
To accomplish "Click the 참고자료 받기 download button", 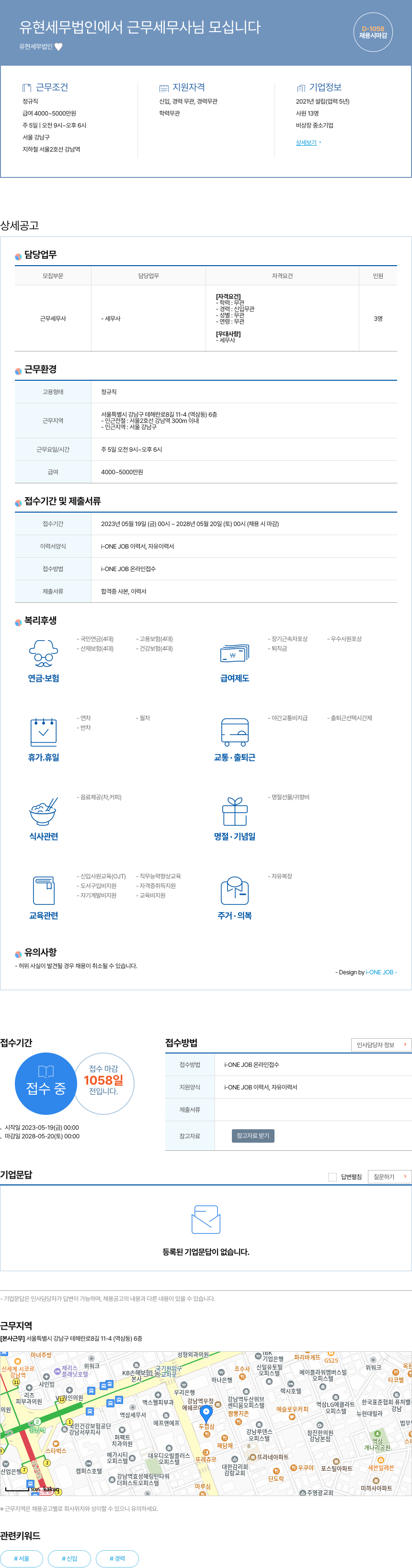I will (x=253, y=1136).
